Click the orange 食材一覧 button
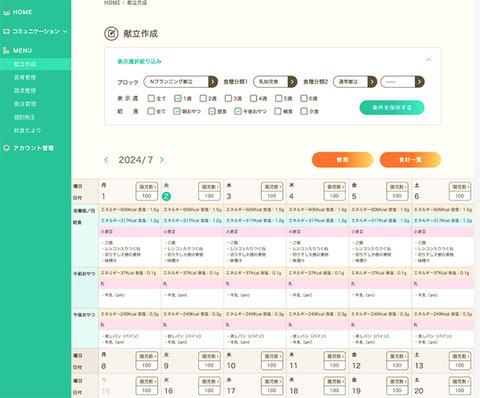Viewport: 480px width, 398px height. click(x=410, y=160)
